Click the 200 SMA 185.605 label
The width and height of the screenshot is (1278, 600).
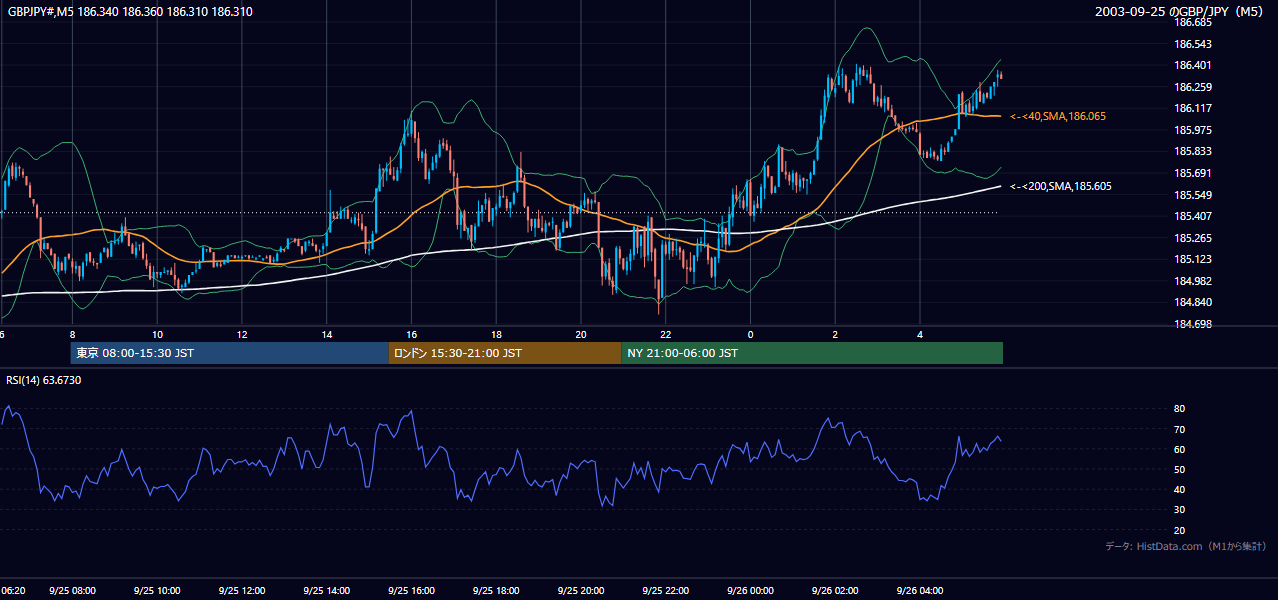click(x=1060, y=187)
